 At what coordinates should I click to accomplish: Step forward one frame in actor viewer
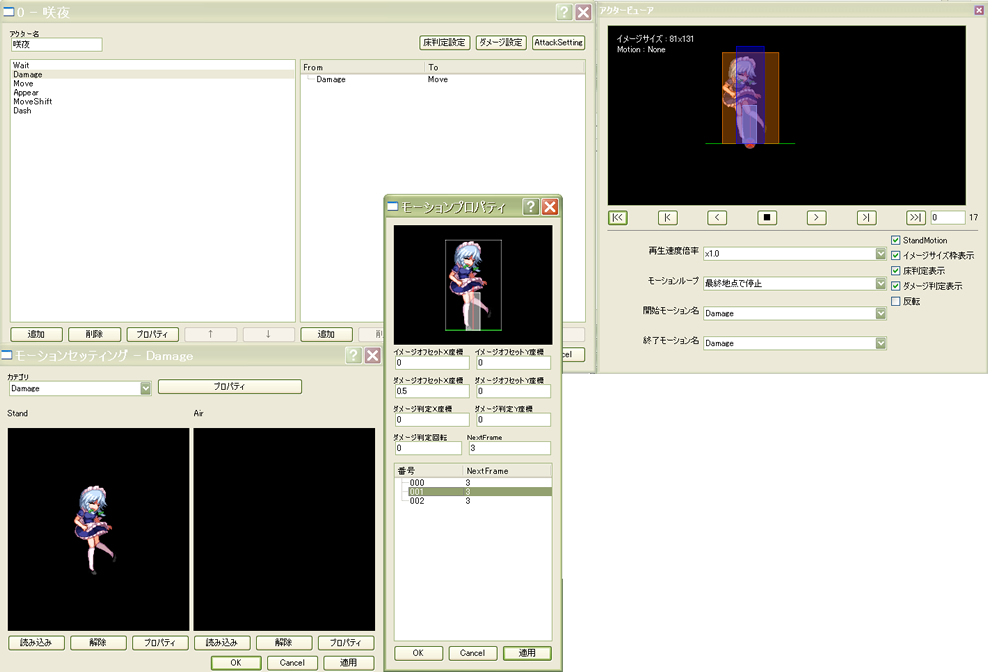coord(816,217)
